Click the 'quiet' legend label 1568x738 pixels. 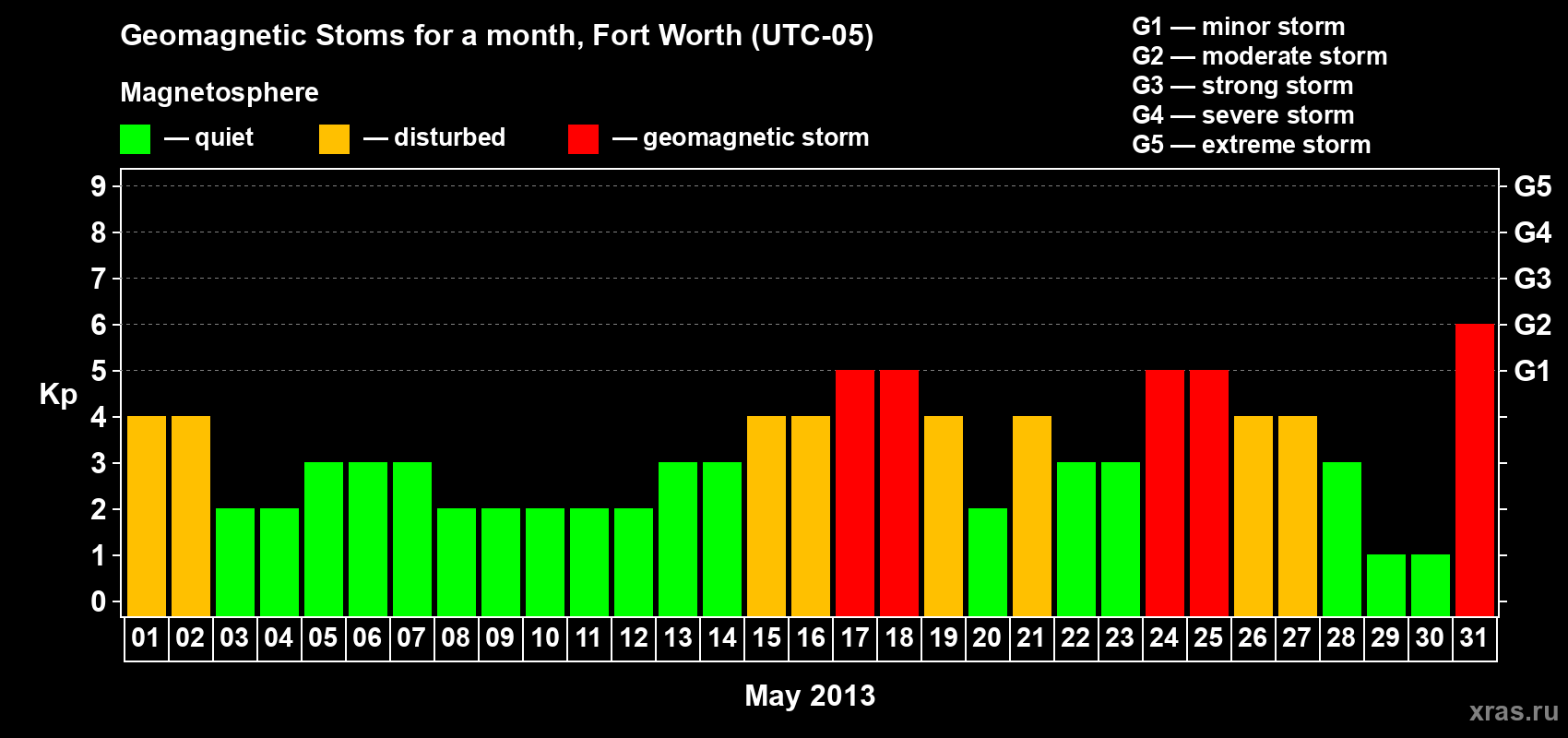(224, 138)
